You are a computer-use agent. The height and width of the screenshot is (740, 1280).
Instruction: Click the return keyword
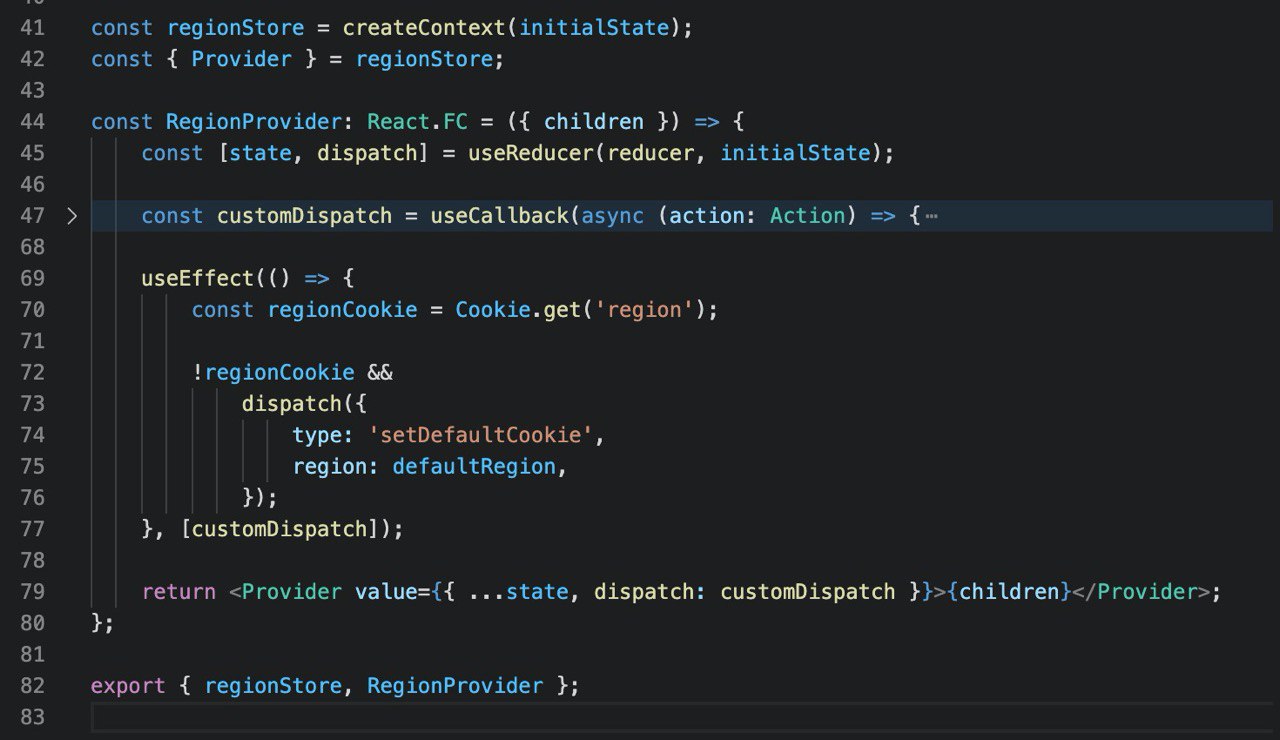(x=178, y=591)
